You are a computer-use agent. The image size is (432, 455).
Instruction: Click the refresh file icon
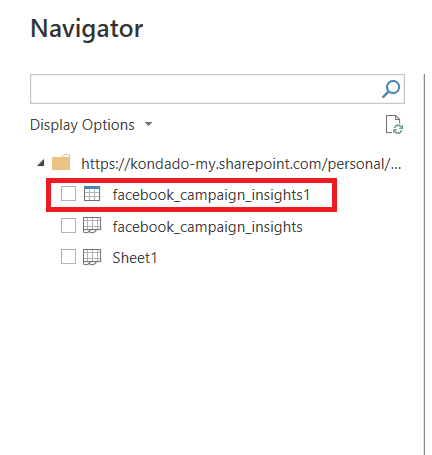pyautogui.click(x=394, y=125)
